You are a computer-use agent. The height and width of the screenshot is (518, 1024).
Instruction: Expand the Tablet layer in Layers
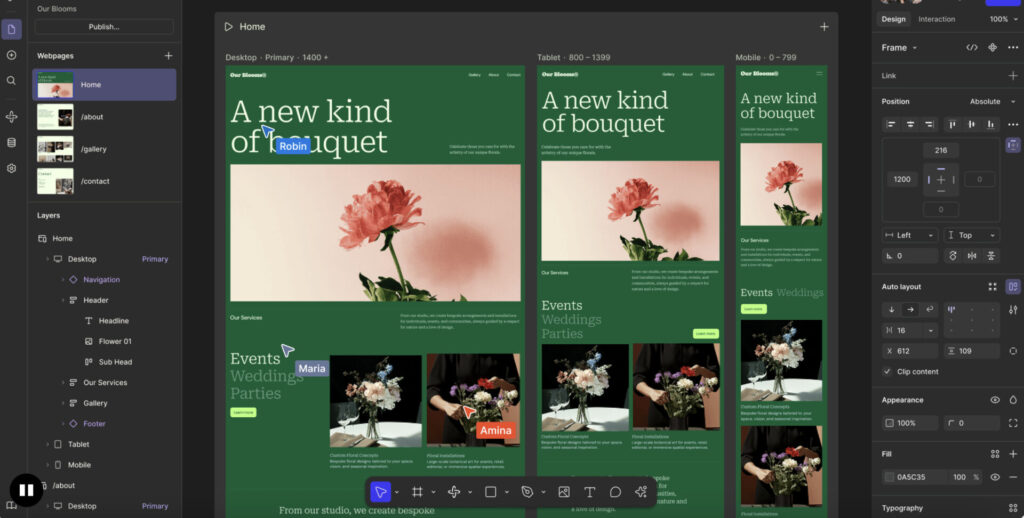point(47,444)
